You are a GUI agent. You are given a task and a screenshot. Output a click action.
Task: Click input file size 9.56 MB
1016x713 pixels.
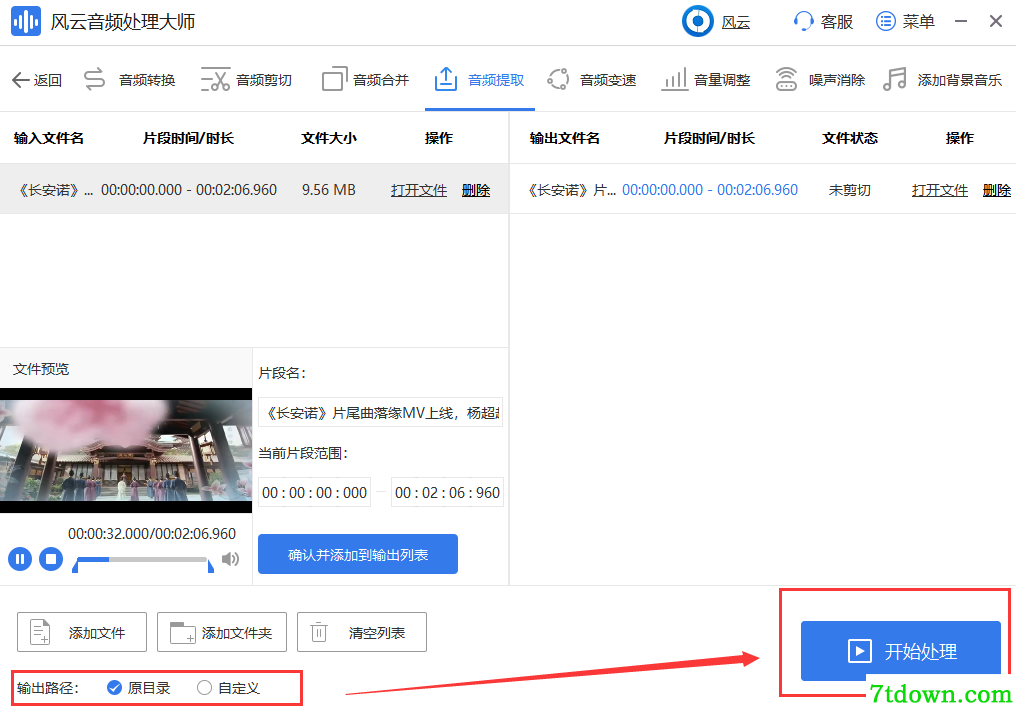point(329,190)
